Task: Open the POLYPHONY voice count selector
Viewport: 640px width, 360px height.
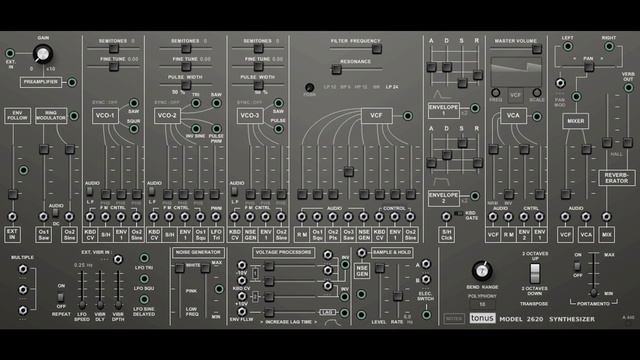Action: click(x=482, y=304)
